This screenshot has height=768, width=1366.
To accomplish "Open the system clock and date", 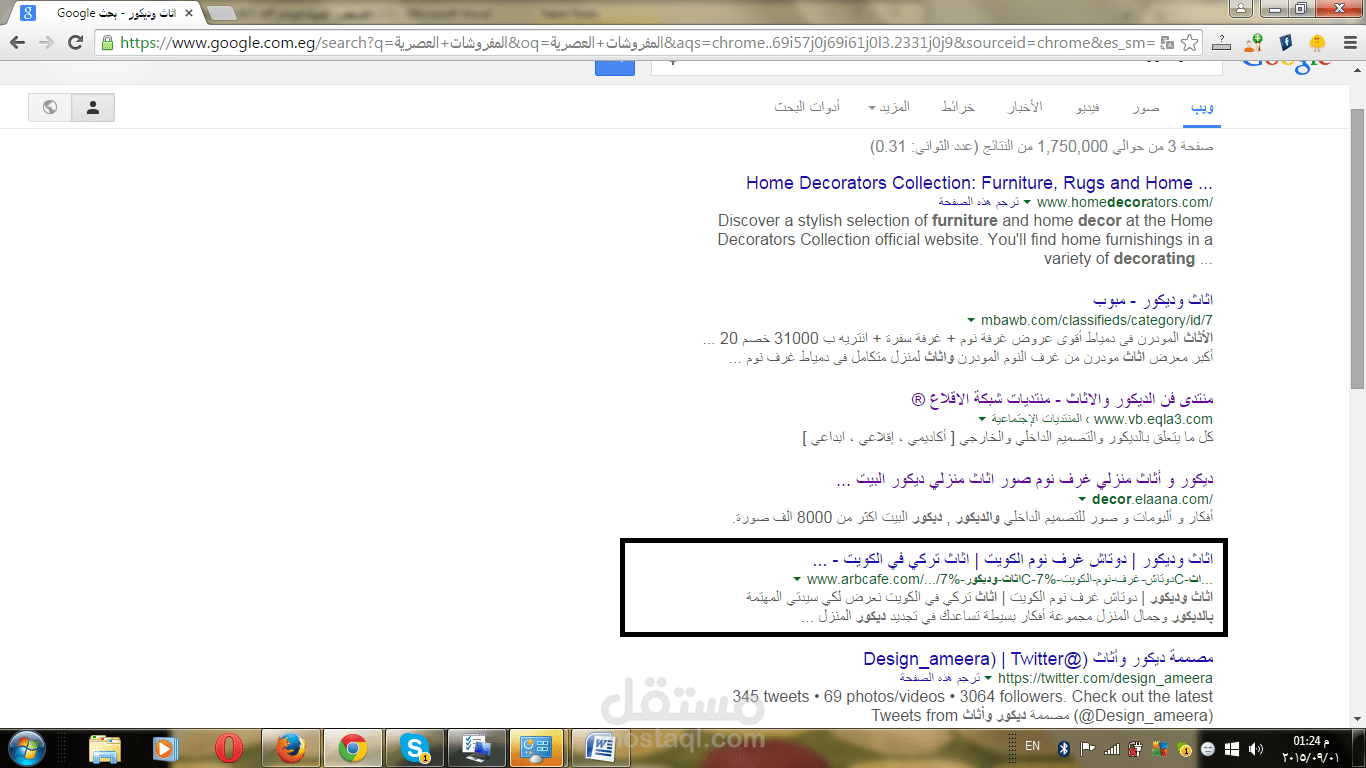I will [1310, 748].
